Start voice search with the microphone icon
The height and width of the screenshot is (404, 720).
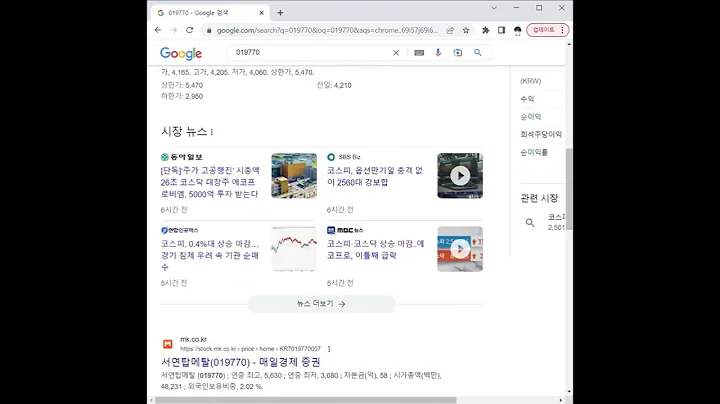click(x=438, y=53)
